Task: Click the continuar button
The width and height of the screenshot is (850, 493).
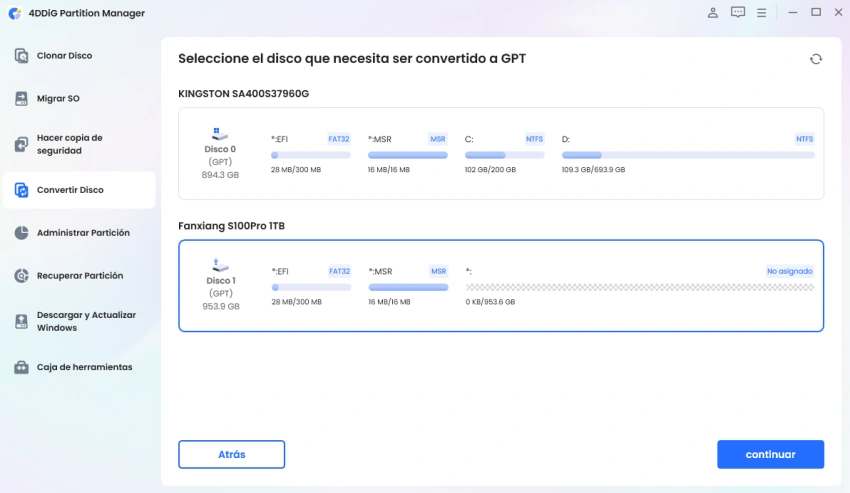Action: coord(770,454)
